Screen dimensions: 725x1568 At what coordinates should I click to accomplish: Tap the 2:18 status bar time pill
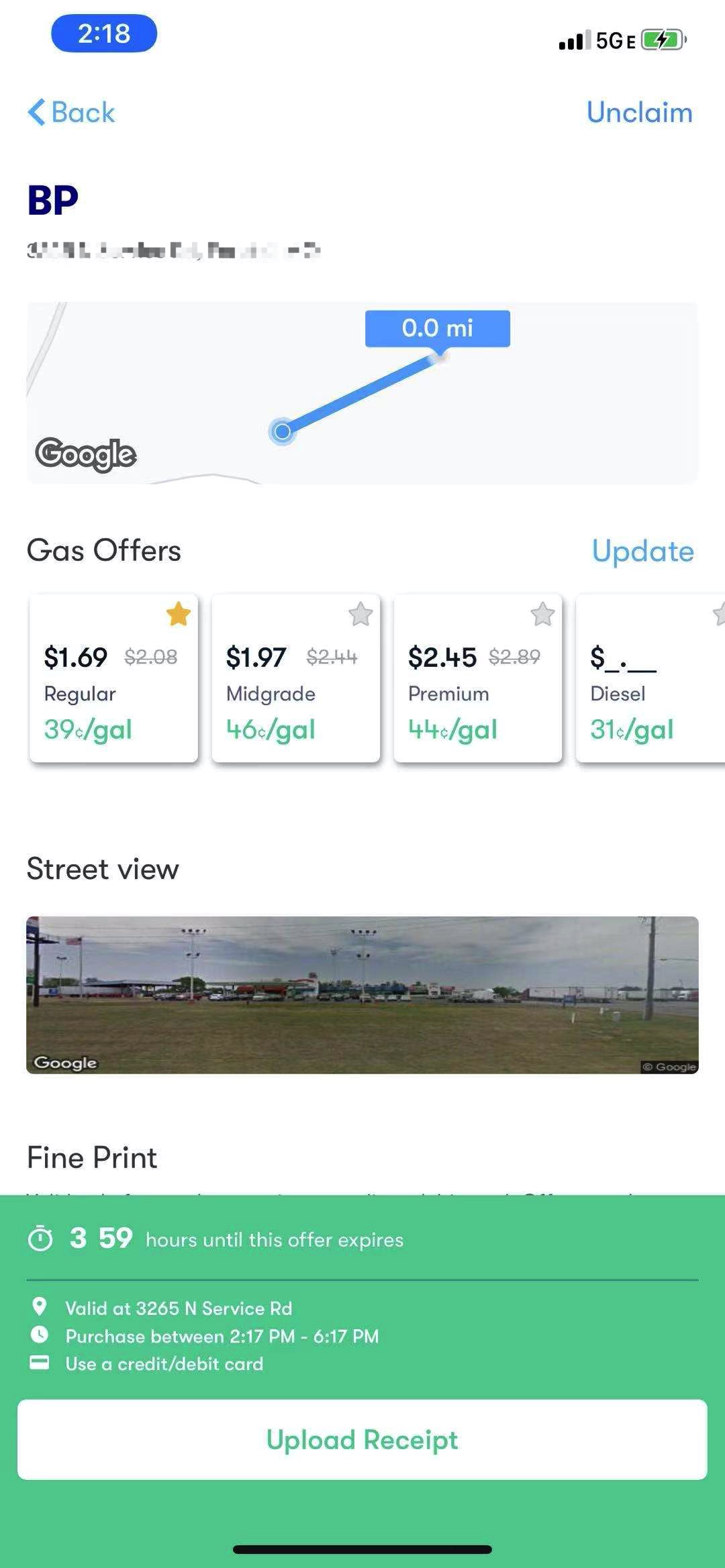tap(104, 34)
